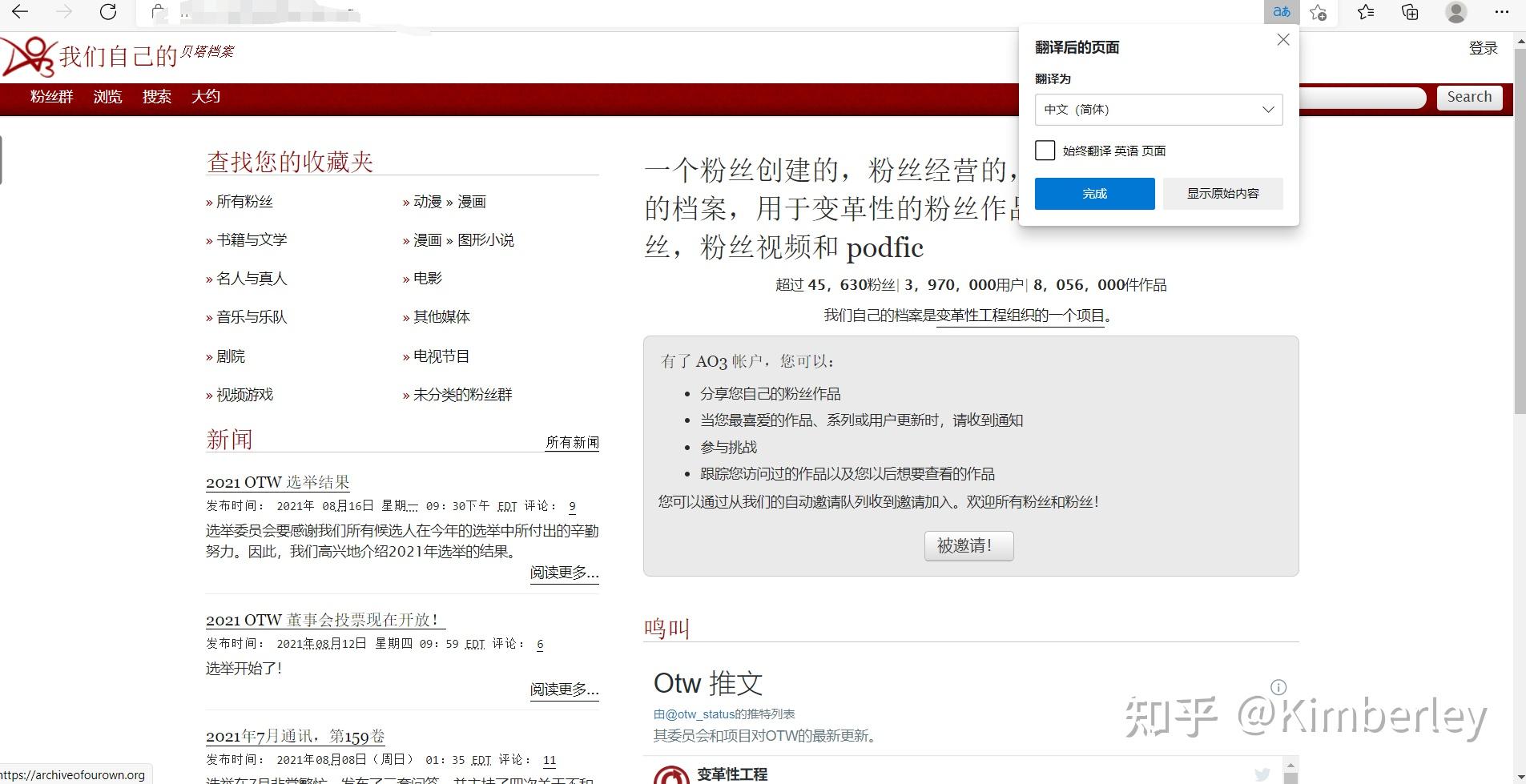
Task: Open the 所有粉丝 category link
Action: coord(244,202)
